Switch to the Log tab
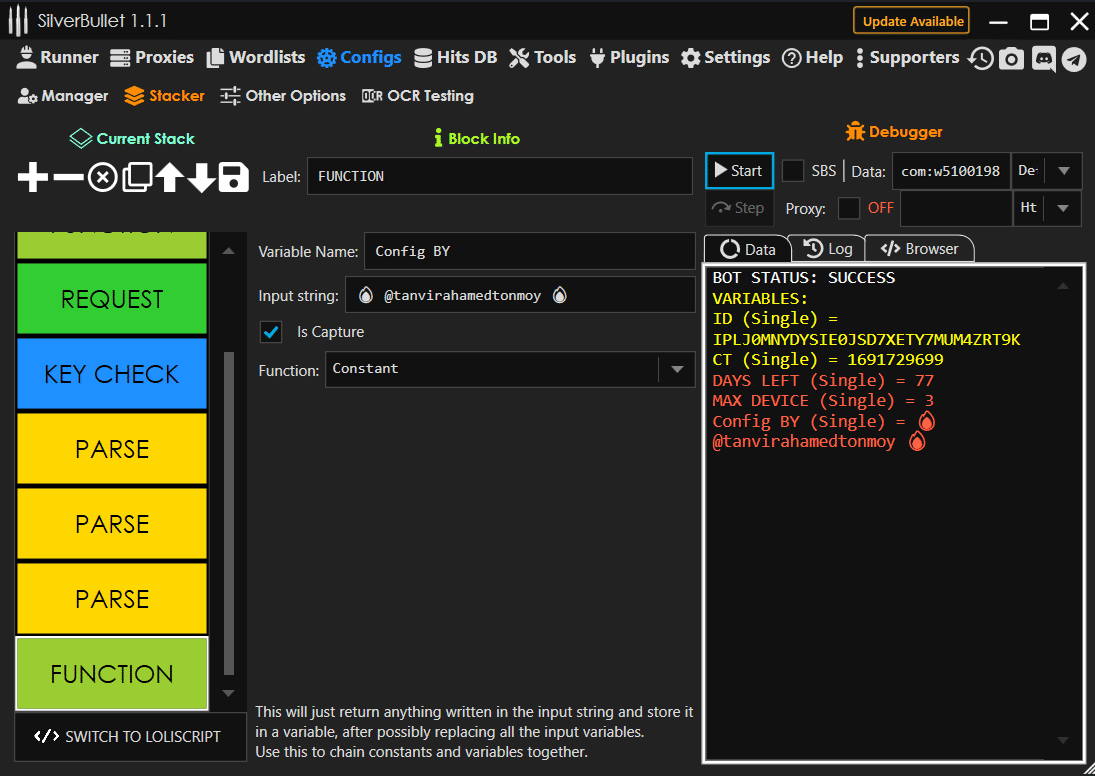The height and width of the screenshot is (776, 1095). coord(827,249)
